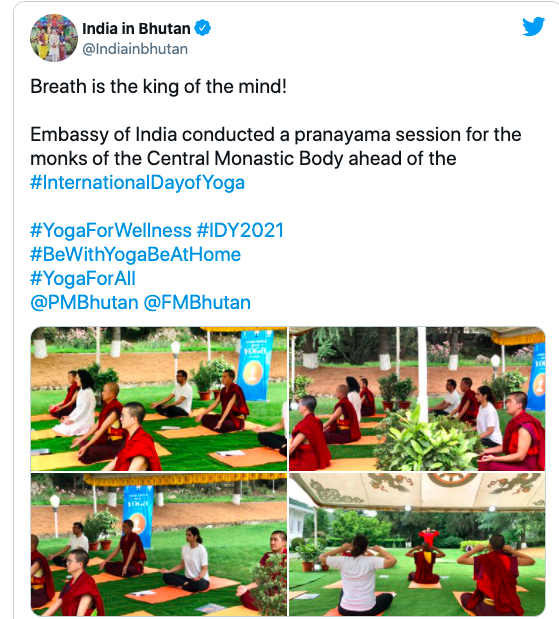Open the #YogaForWellness hashtag
Viewport: 559px width, 619px height.
(111, 231)
